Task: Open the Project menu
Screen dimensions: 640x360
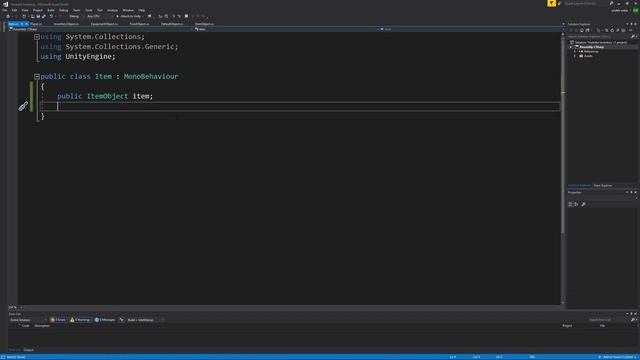Action: point(38,10)
